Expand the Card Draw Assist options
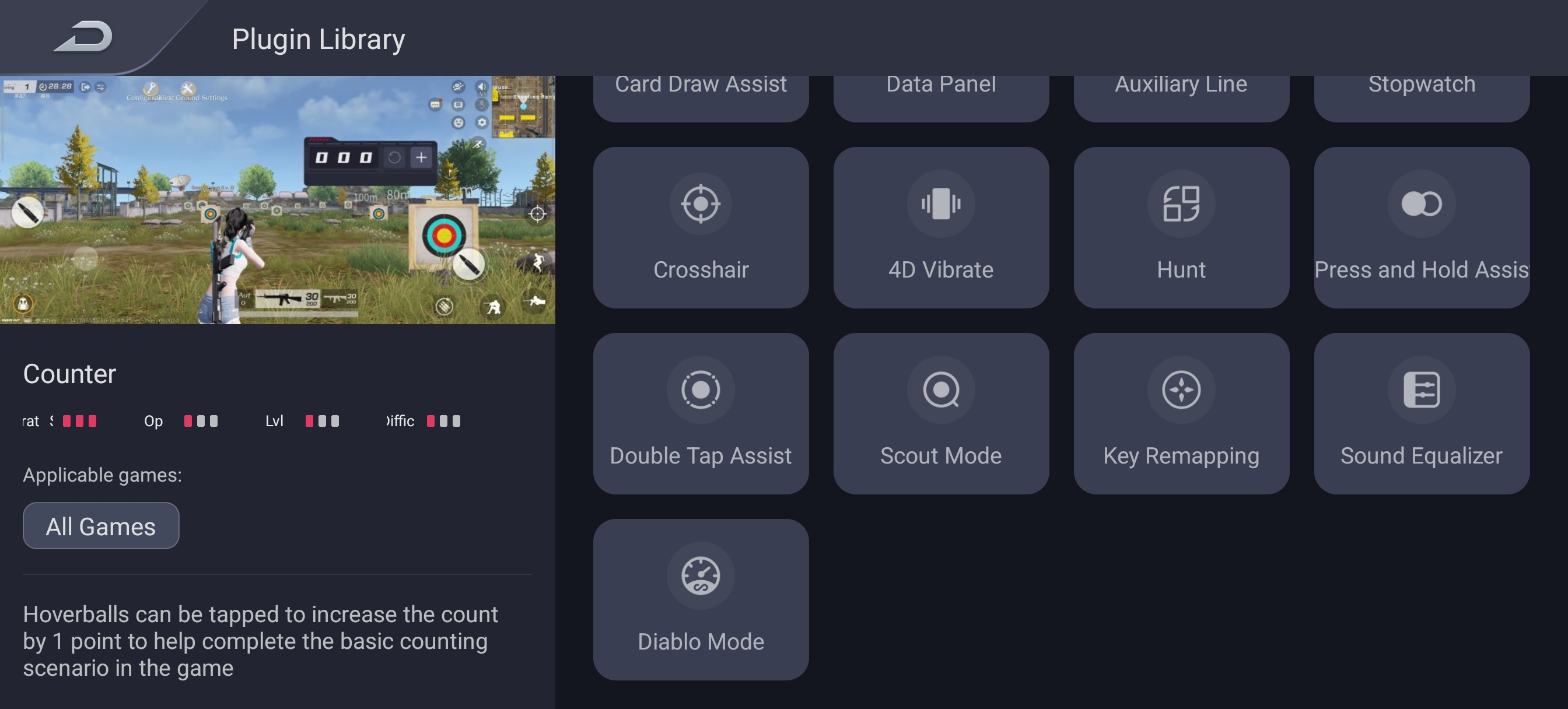The image size is (1568, 709). (x=701, y=83)
